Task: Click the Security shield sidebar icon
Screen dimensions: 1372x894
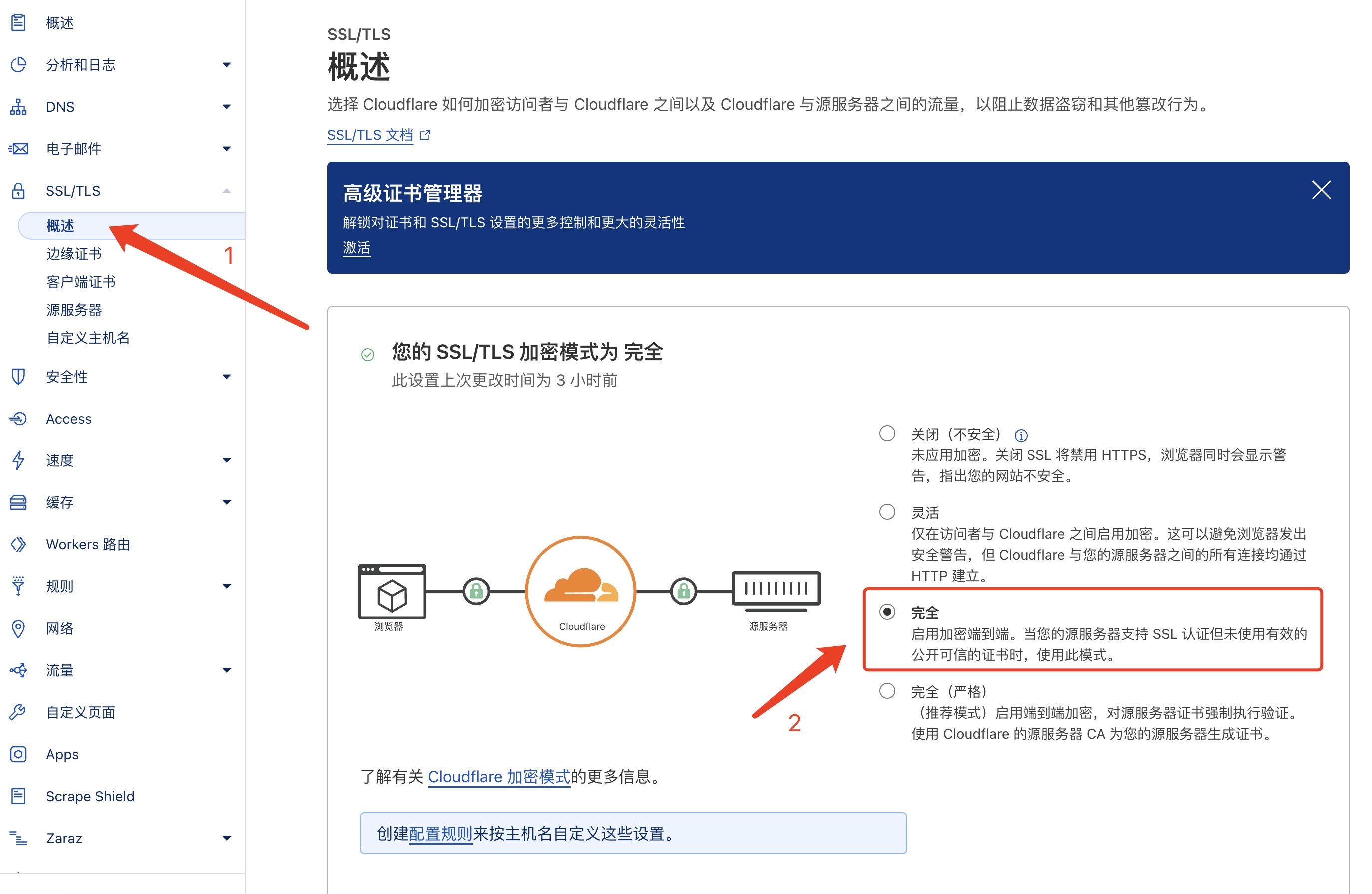Action: click(x=21, y=376)
